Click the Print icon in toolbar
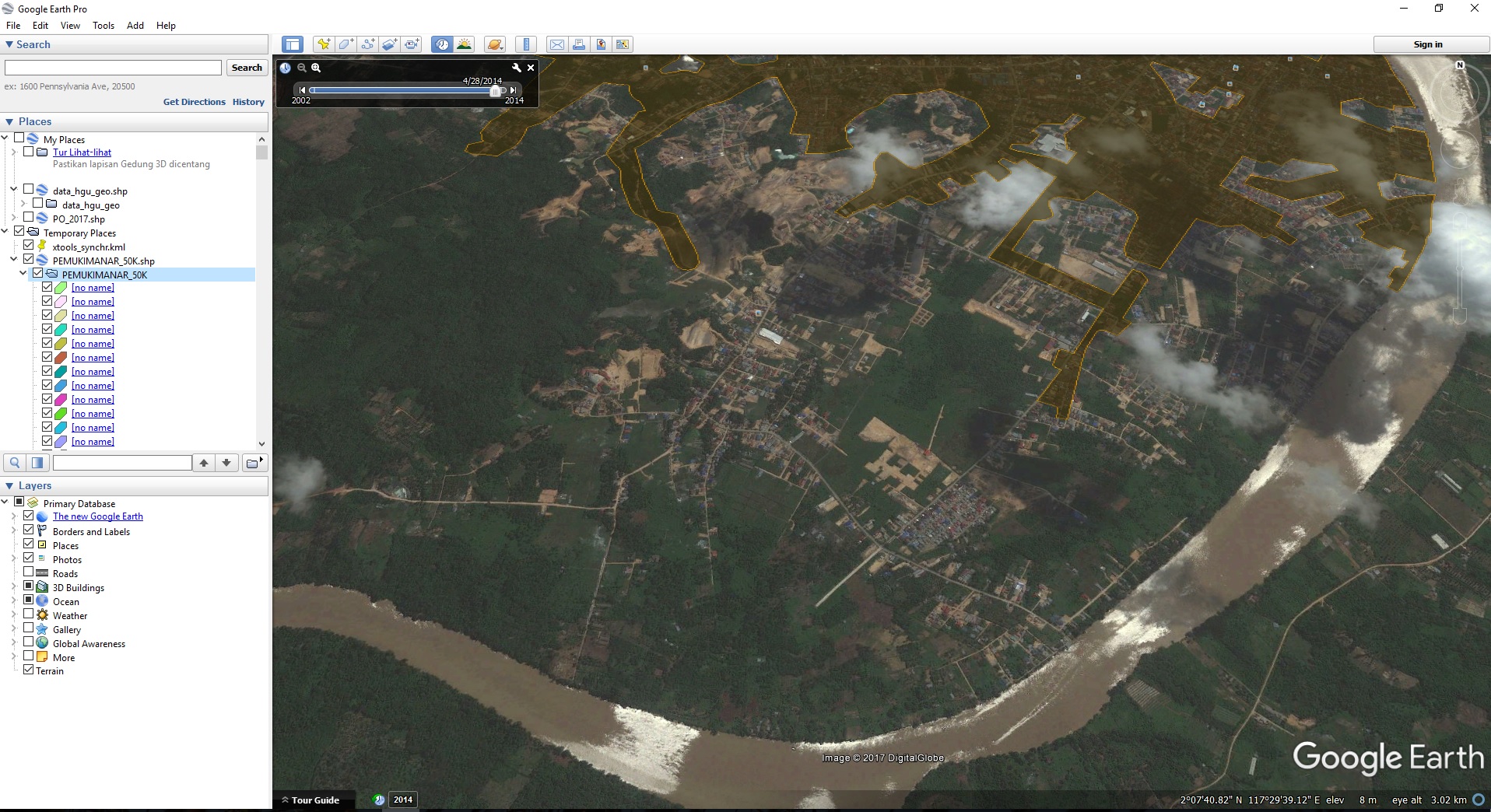 pos(579,44)
